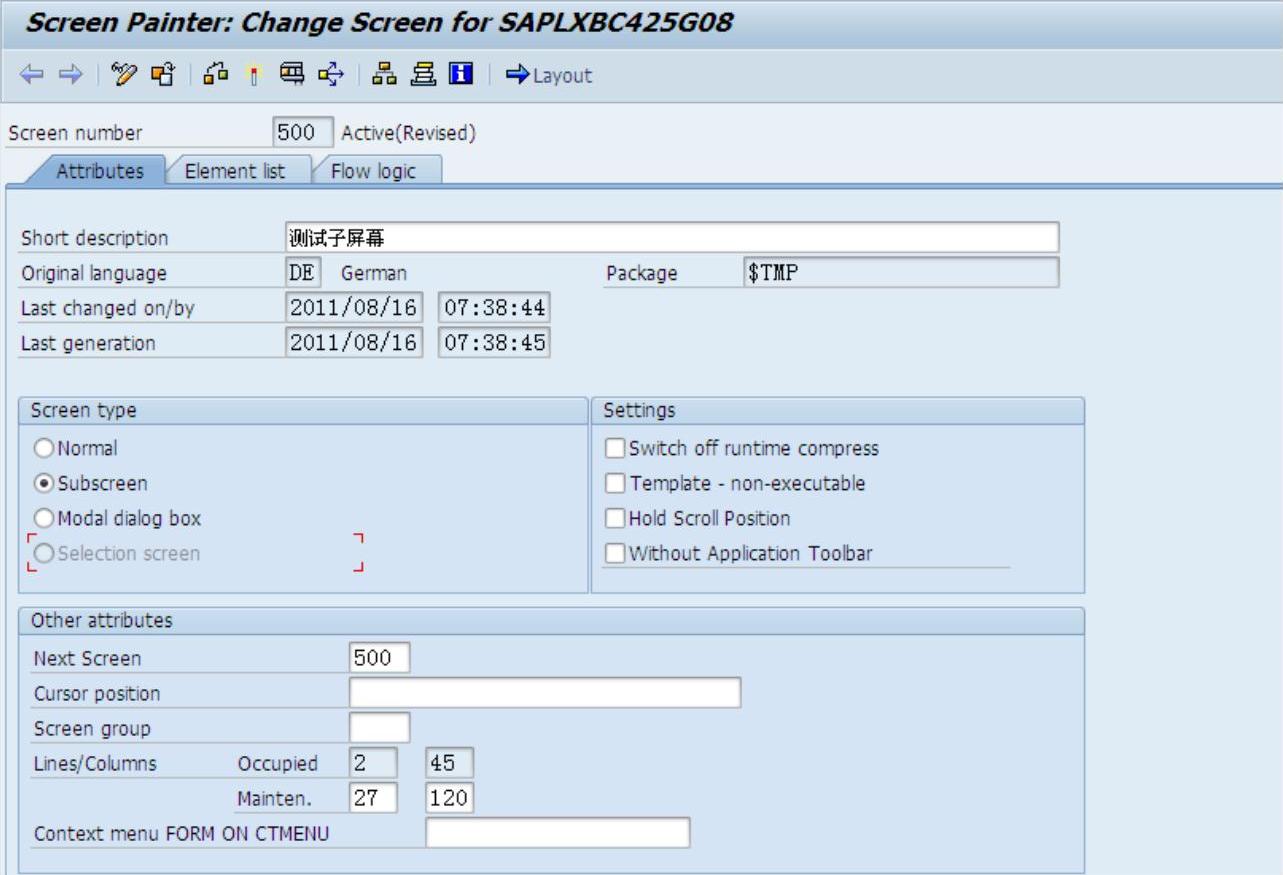Click the German language text
Screen dimensions: 1283x875
pos(374,273)
